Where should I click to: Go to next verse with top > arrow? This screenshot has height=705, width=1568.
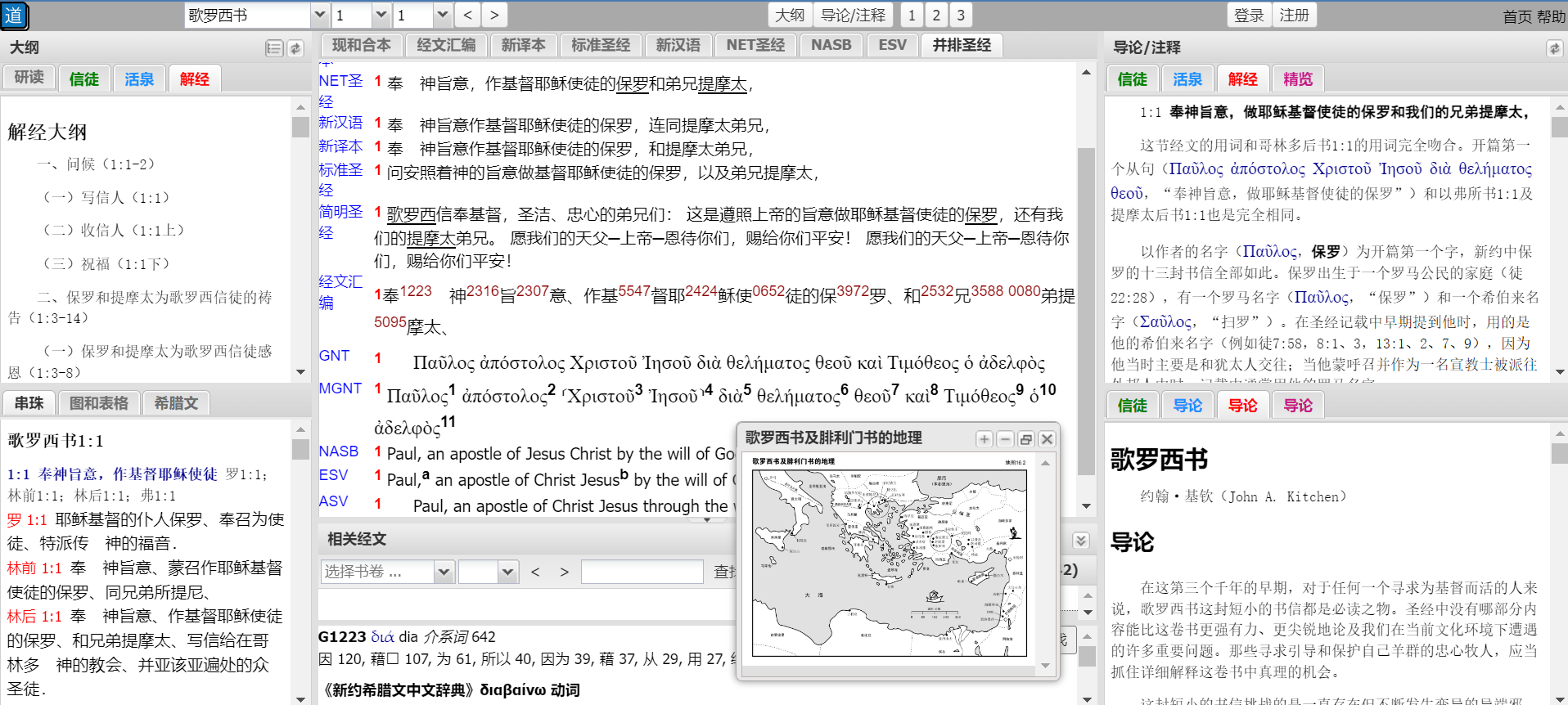pos(493,15)
